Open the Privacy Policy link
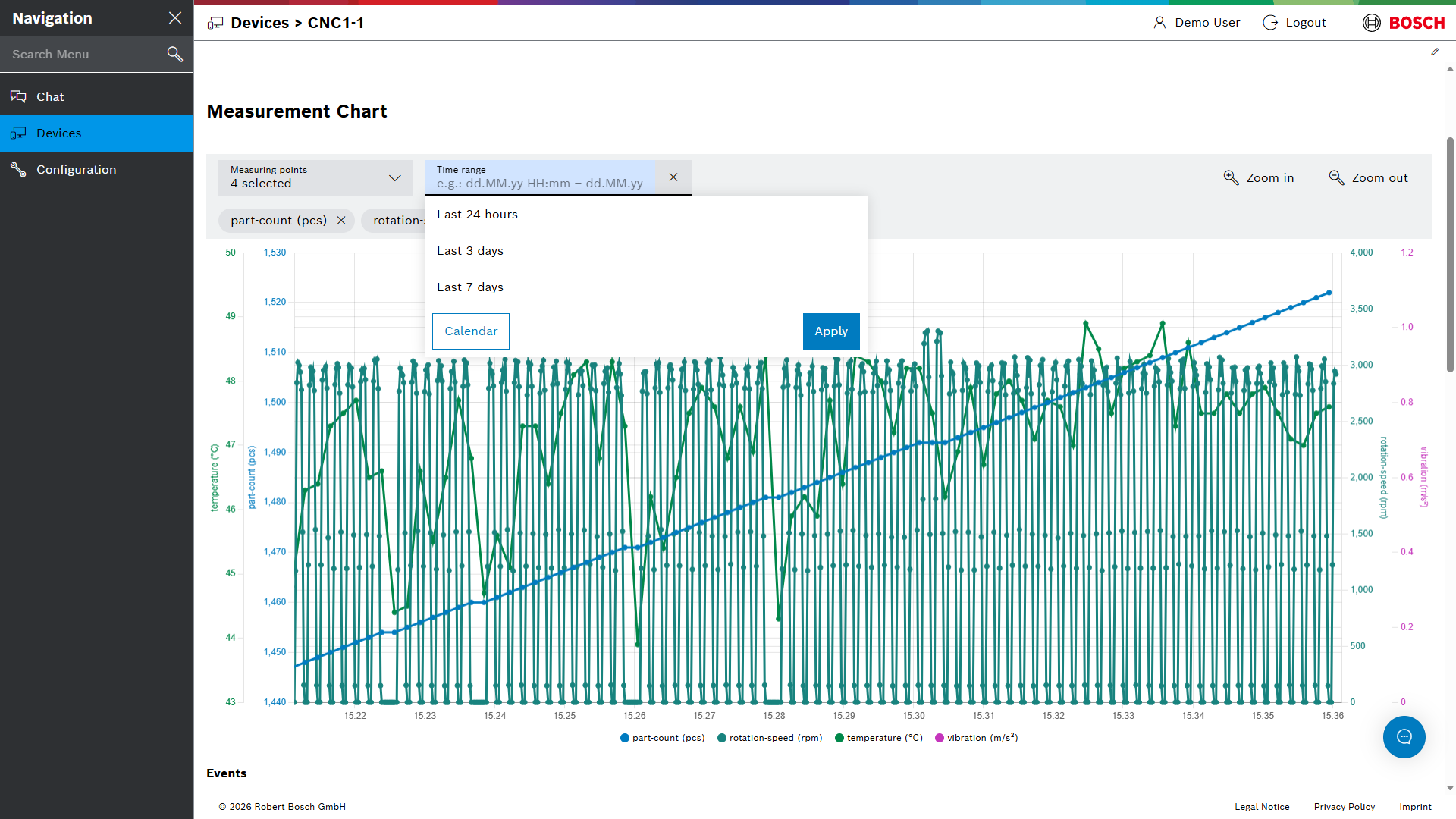Screen dimensions: 1456x819 [1345, 807]
